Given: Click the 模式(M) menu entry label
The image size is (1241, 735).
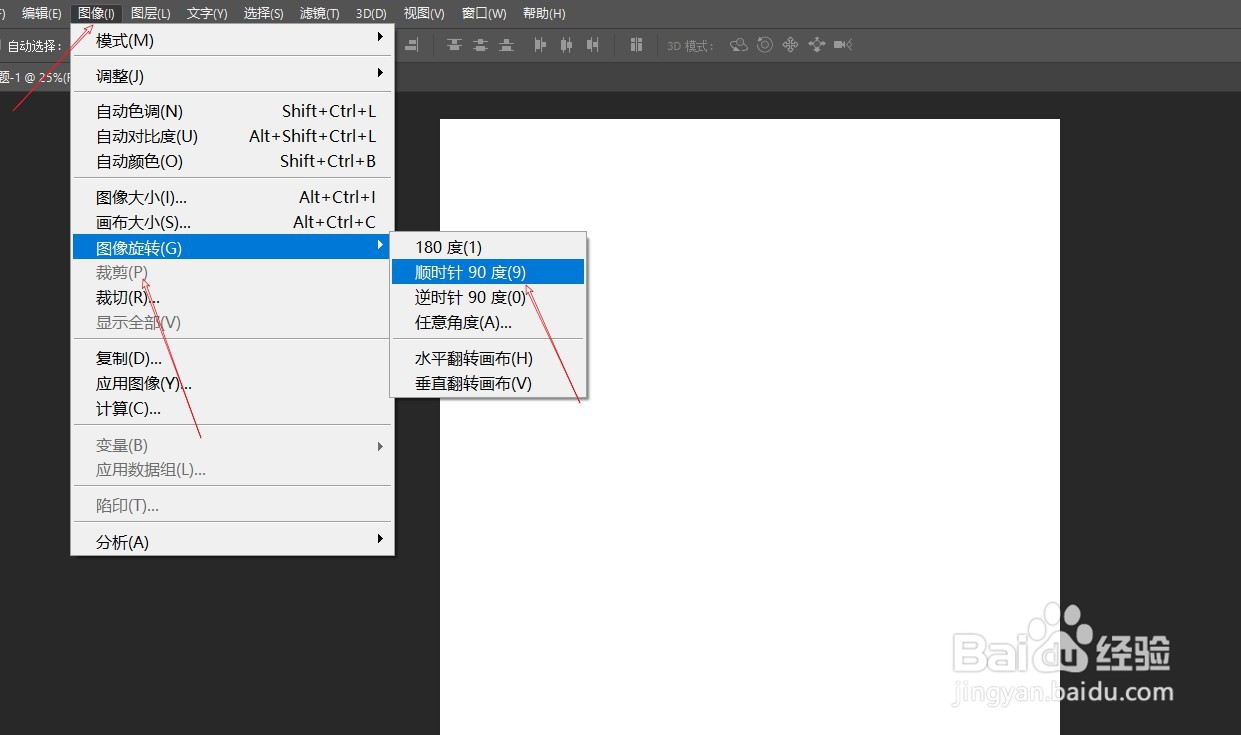Looking at the screenshot, I should [125, 40].
